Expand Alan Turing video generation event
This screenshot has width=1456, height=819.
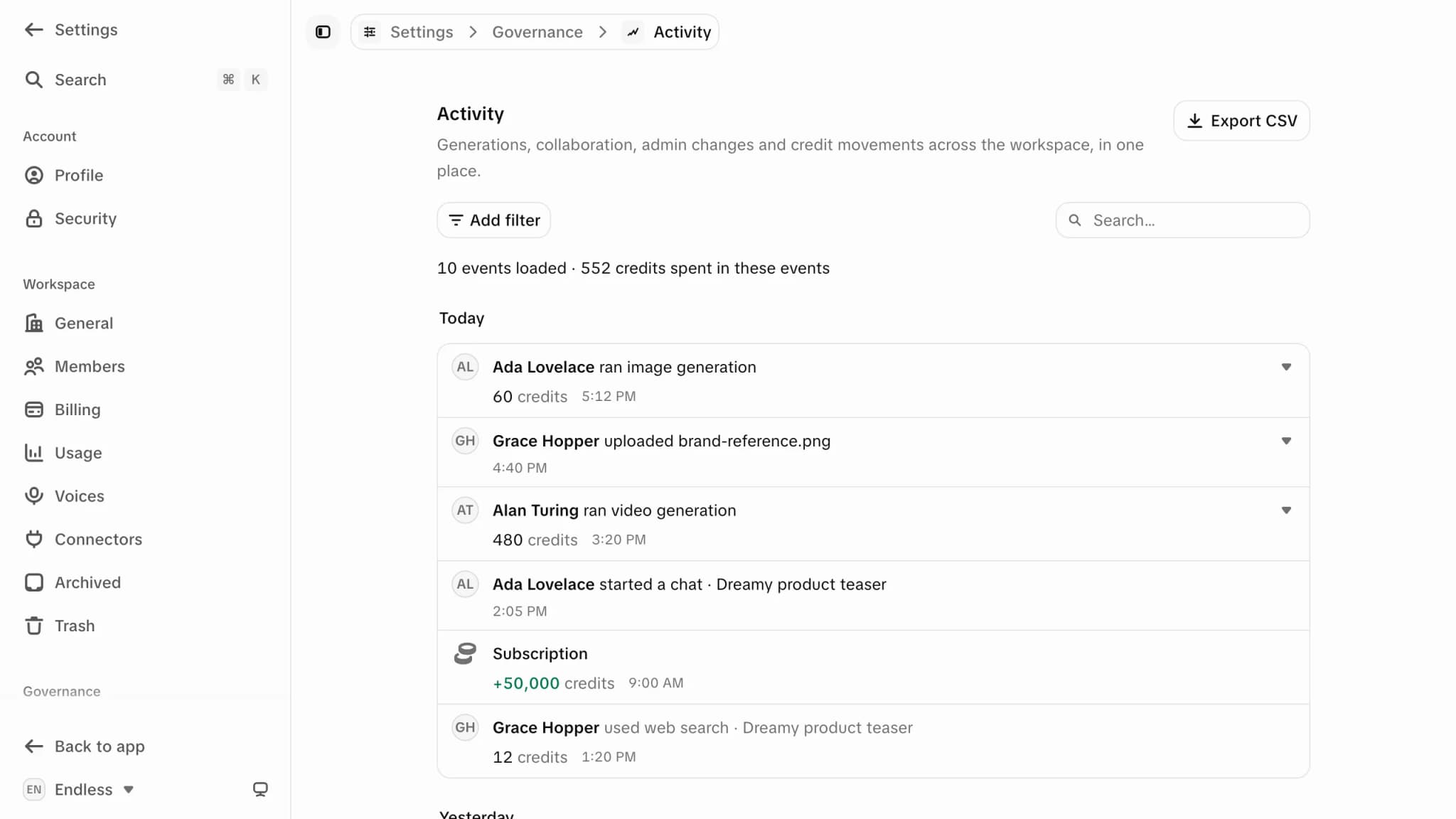pyautogui.click(x=1286, y=510)
